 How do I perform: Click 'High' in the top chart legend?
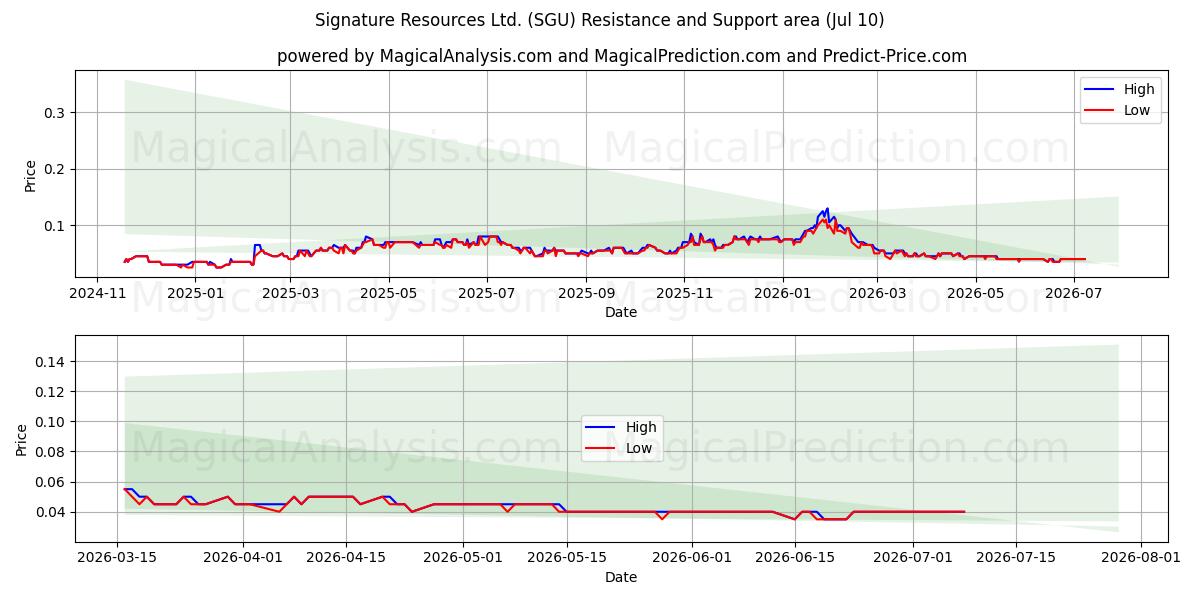coord(1139,89)
